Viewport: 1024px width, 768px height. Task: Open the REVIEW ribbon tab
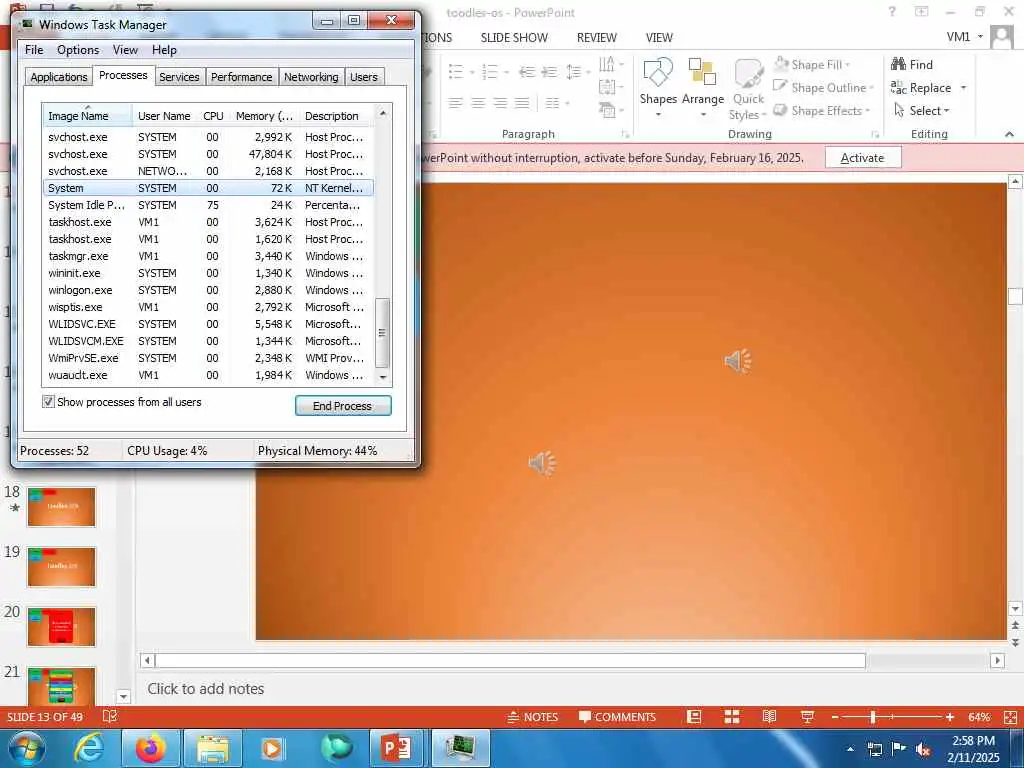pyautogui.click(x=596, y=38)
